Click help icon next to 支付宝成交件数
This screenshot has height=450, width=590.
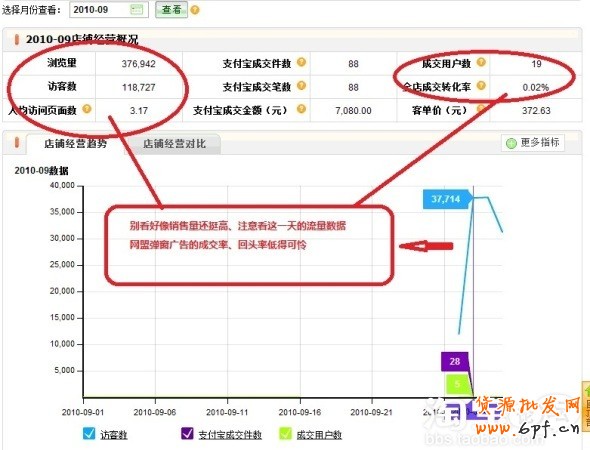(301, 62)
